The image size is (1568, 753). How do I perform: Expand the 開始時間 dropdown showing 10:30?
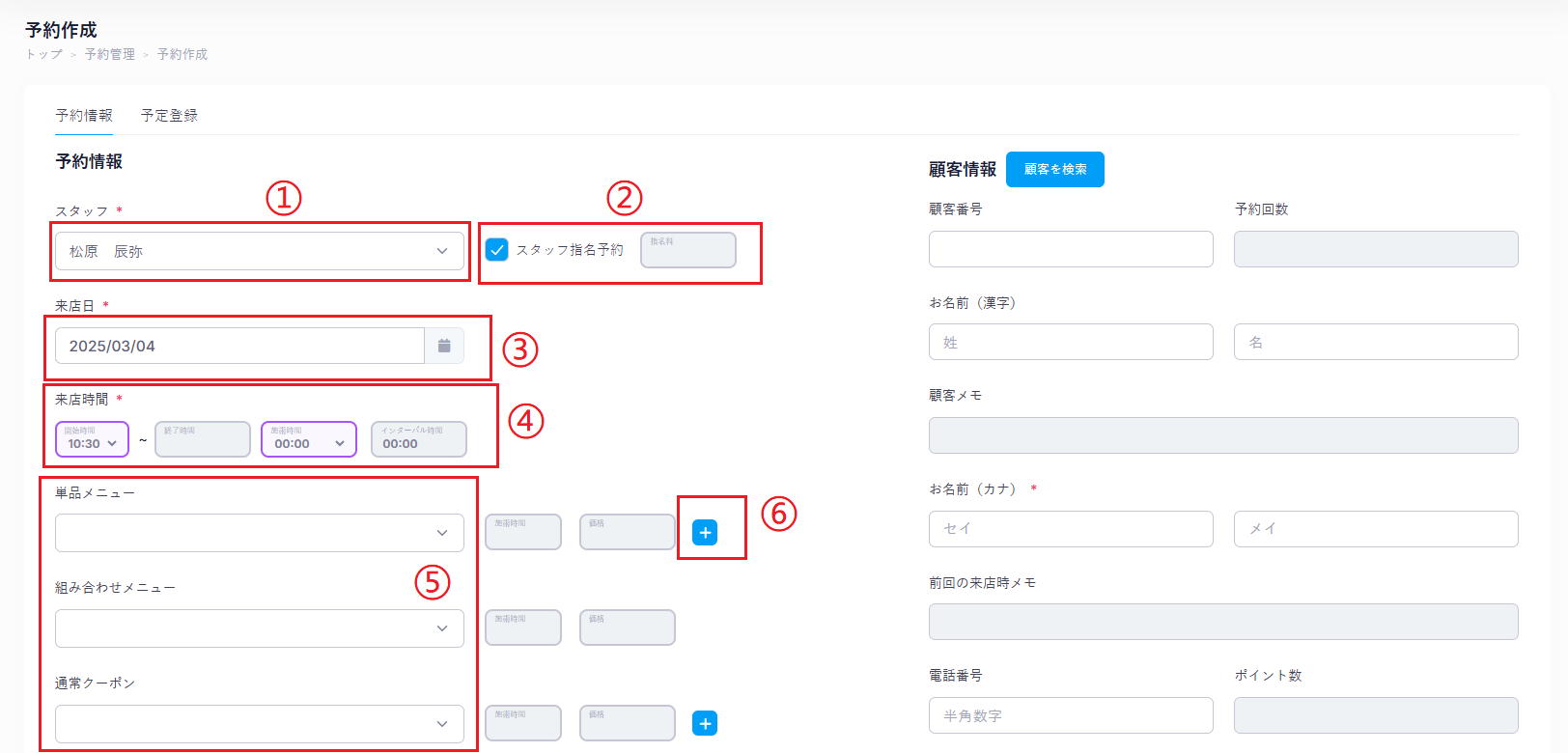tap(92, 440)
